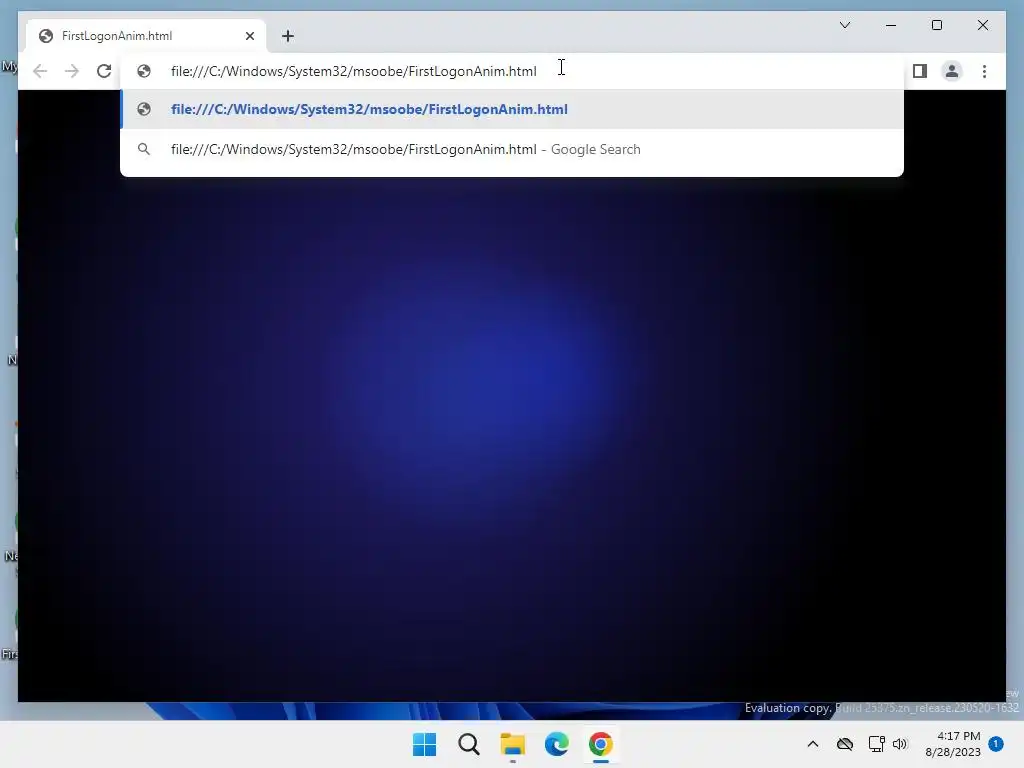Image resolution: width=1024 pixels, height=768 pixels.
Task: Open the volume tray icon
Action: [900, 744]
